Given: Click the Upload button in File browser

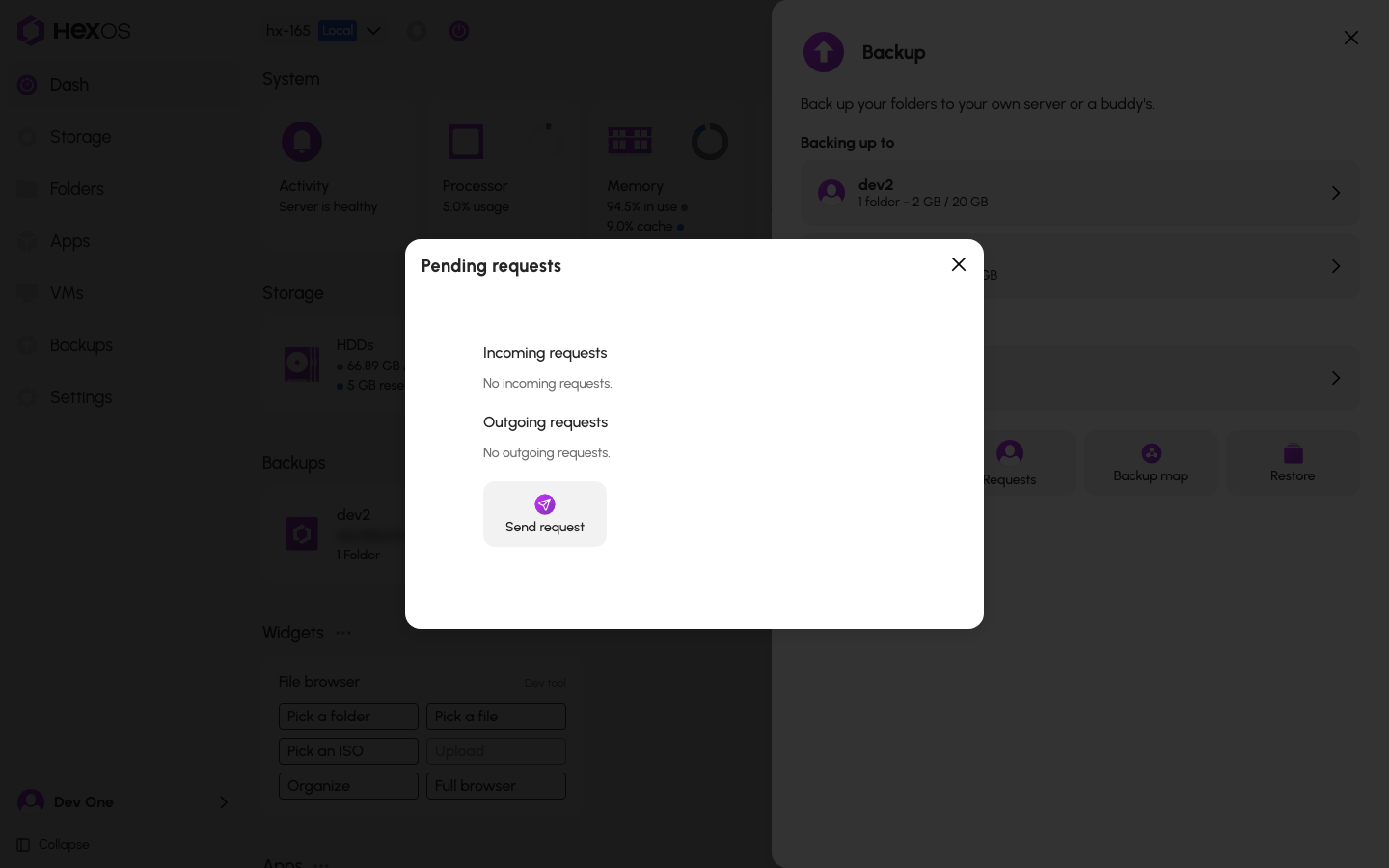Looking at the screenshot, I should 496,751.
